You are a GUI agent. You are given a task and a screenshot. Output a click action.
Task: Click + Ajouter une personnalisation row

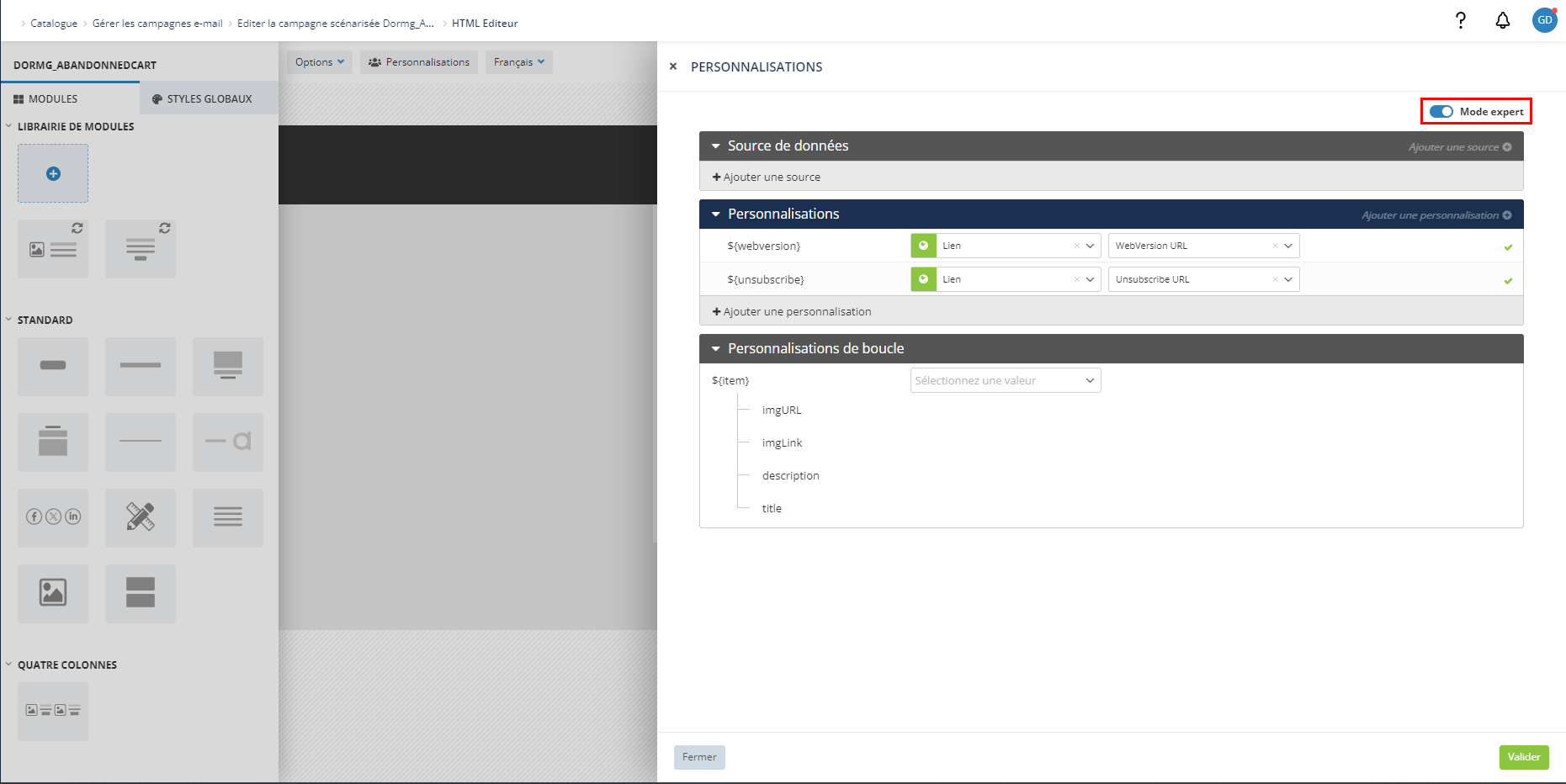tap(1111, 311)
